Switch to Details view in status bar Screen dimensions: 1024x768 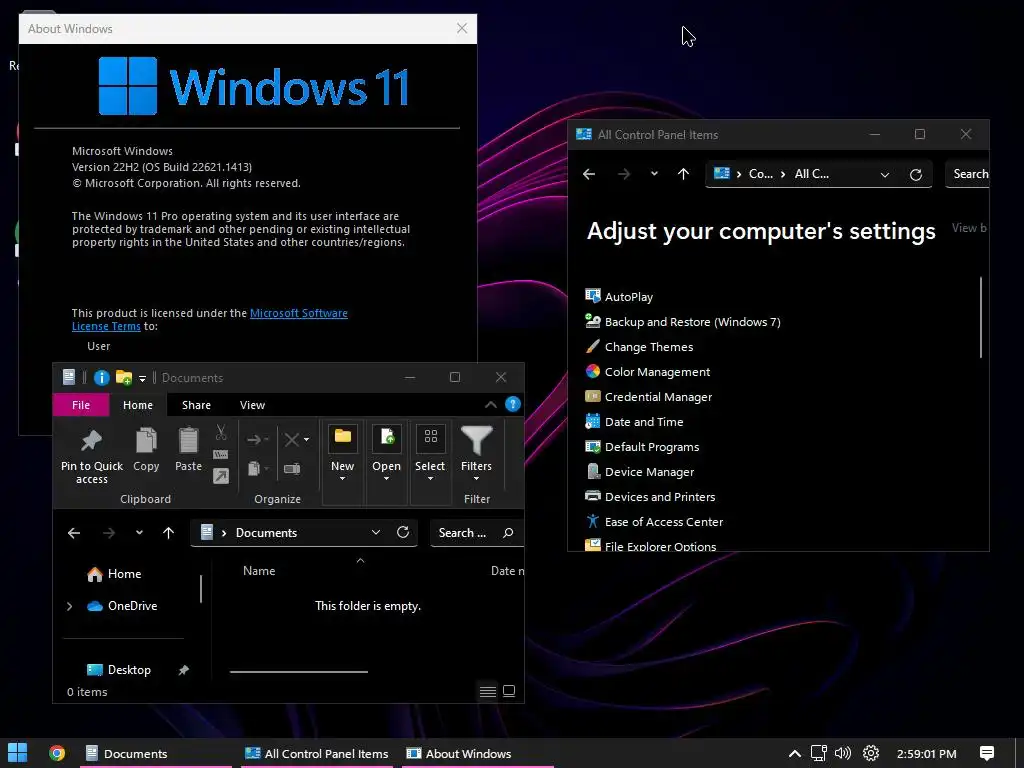pyautogui.click(x=488, y=691)
